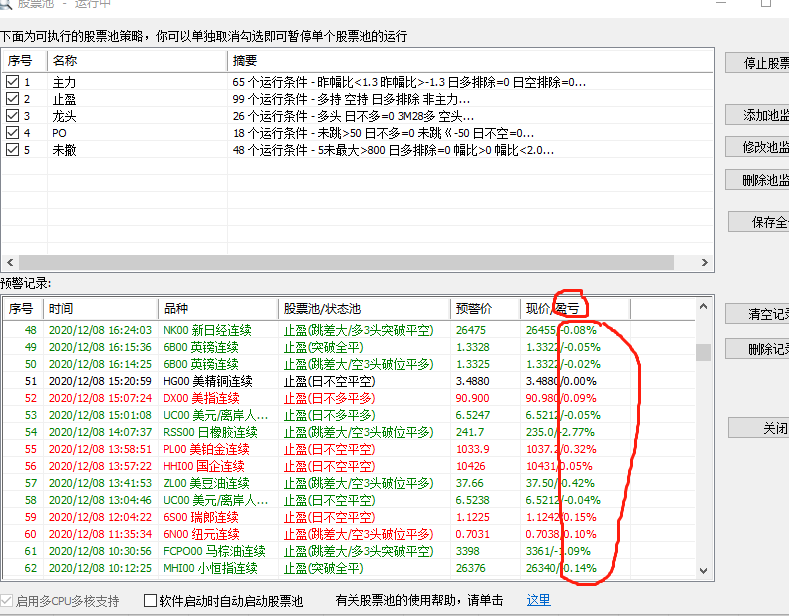Disable the 龙头 strategy checkbox
The height and width of the screenshot is (616, 789).
[13, 116]
